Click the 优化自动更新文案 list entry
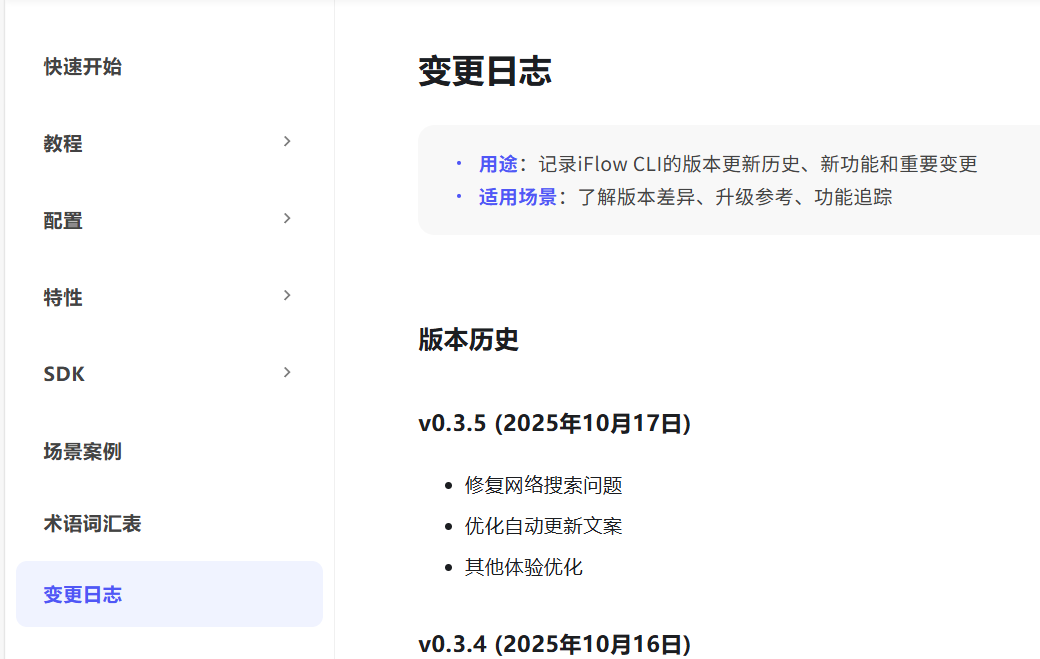The width and height of the screenshot is (1040, 659). point(543,526)
